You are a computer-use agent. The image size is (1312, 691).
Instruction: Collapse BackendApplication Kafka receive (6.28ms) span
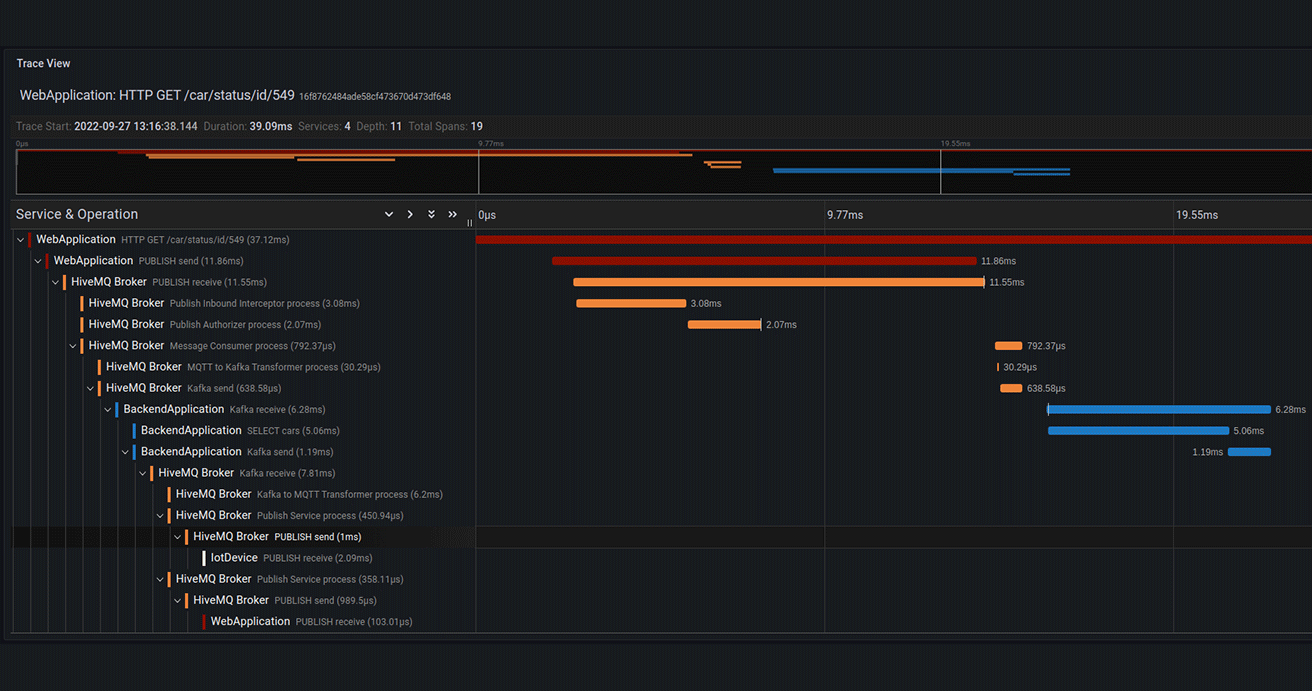108,409
